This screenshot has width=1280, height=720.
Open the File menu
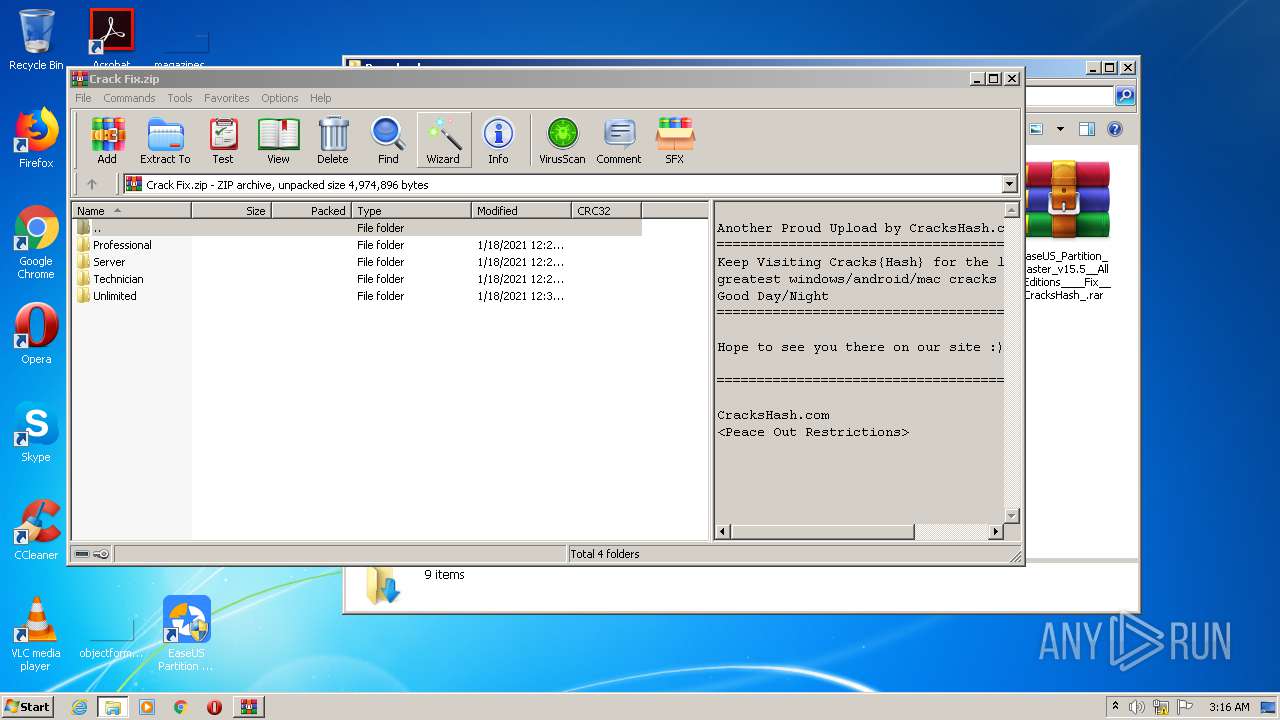click(83, 98)
